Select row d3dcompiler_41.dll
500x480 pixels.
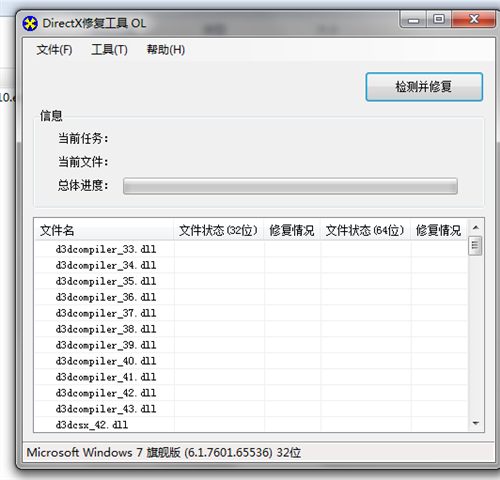coord(251,377)
